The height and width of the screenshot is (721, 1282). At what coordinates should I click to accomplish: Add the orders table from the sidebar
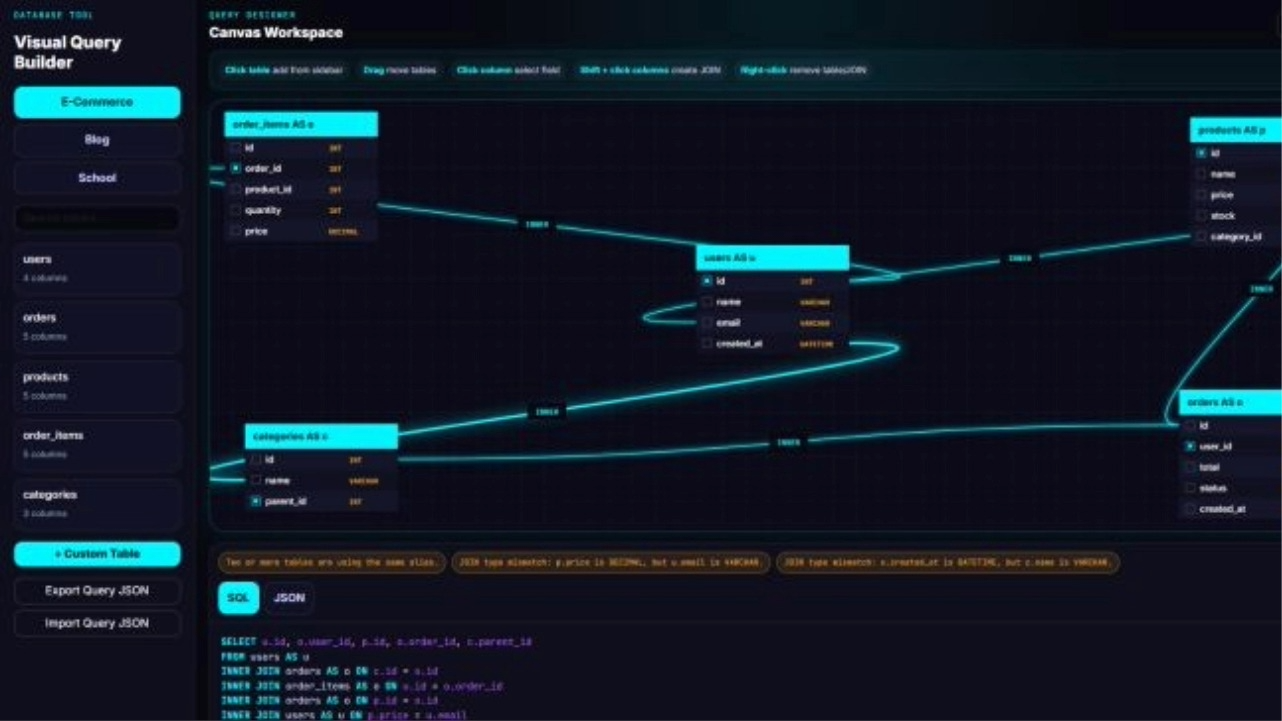97,327
